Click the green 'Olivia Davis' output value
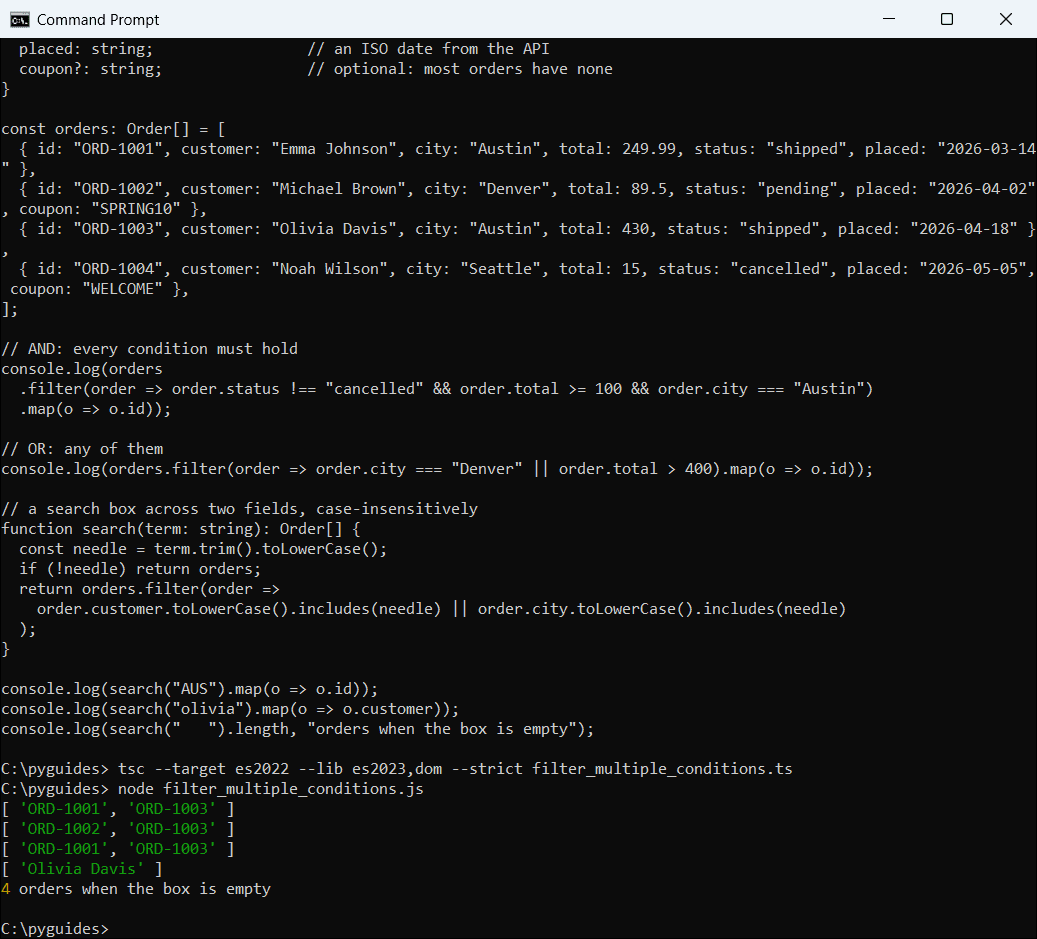 (81, 869)
